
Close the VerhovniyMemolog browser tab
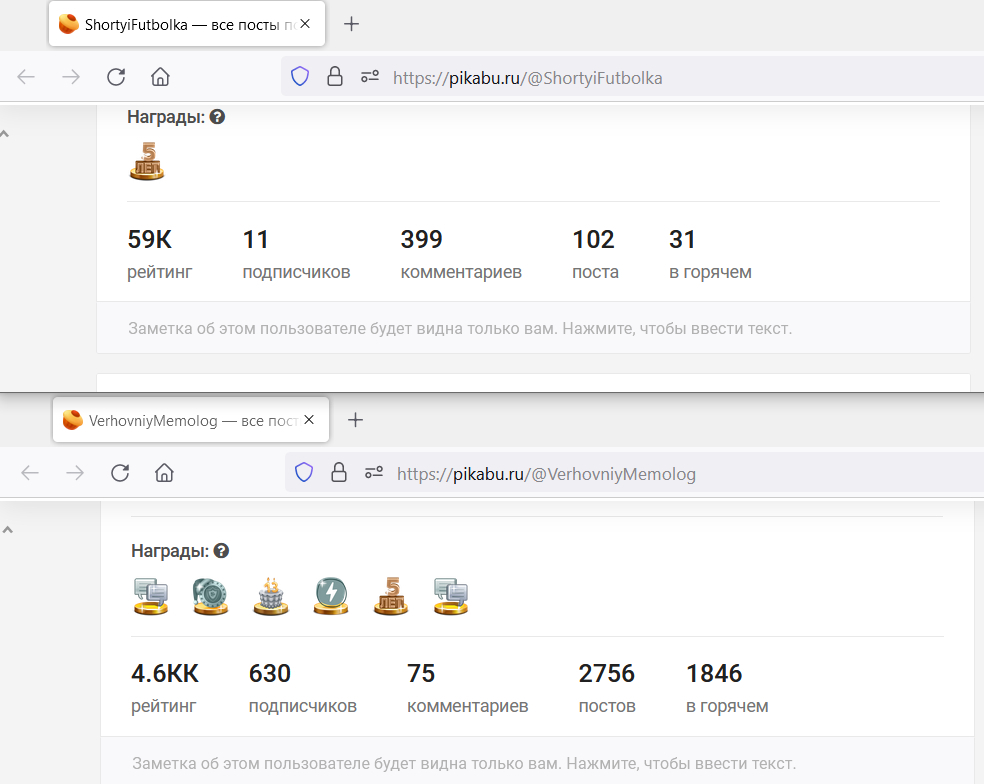pos(310,420)
